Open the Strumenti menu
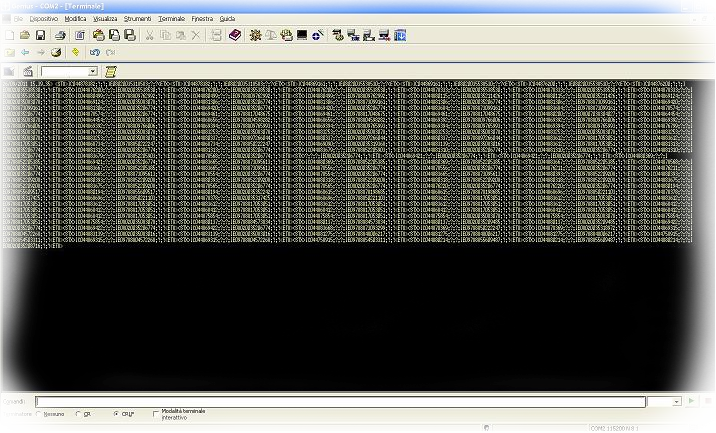 click(137, 19)
